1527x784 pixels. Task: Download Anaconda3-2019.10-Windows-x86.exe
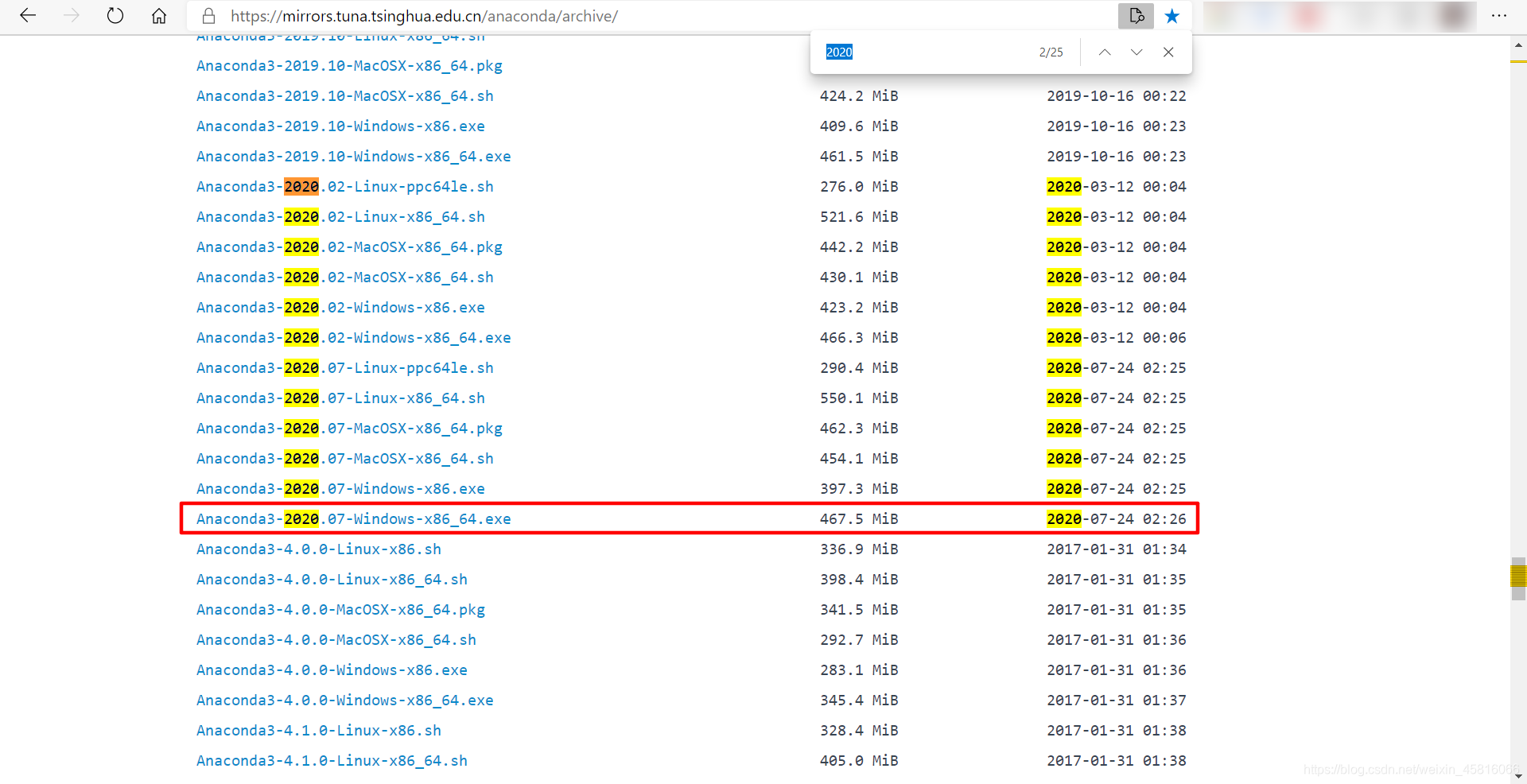click(340, 126)
